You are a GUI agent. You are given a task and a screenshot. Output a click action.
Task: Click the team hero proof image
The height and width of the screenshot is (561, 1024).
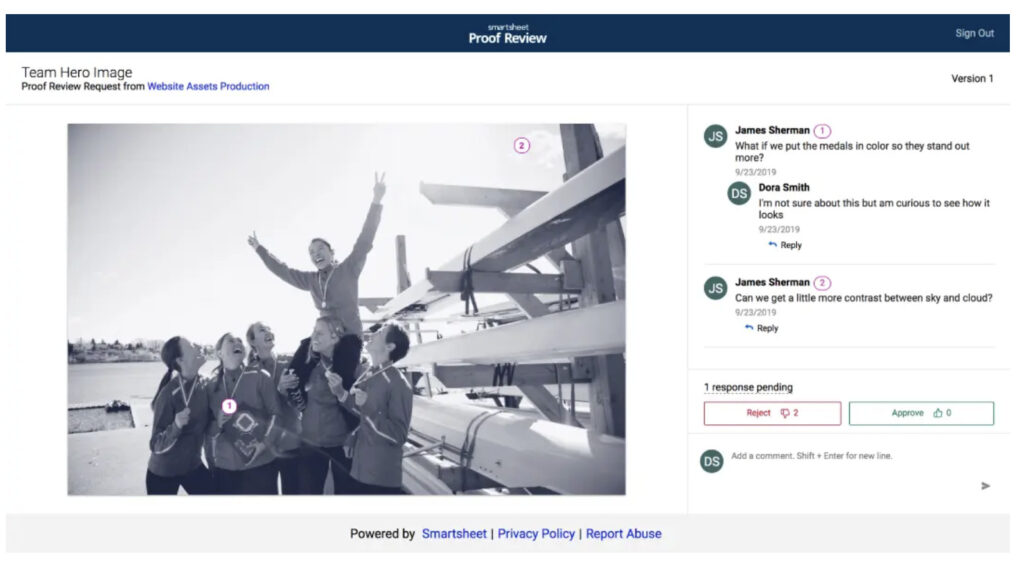tap(346, 309)
